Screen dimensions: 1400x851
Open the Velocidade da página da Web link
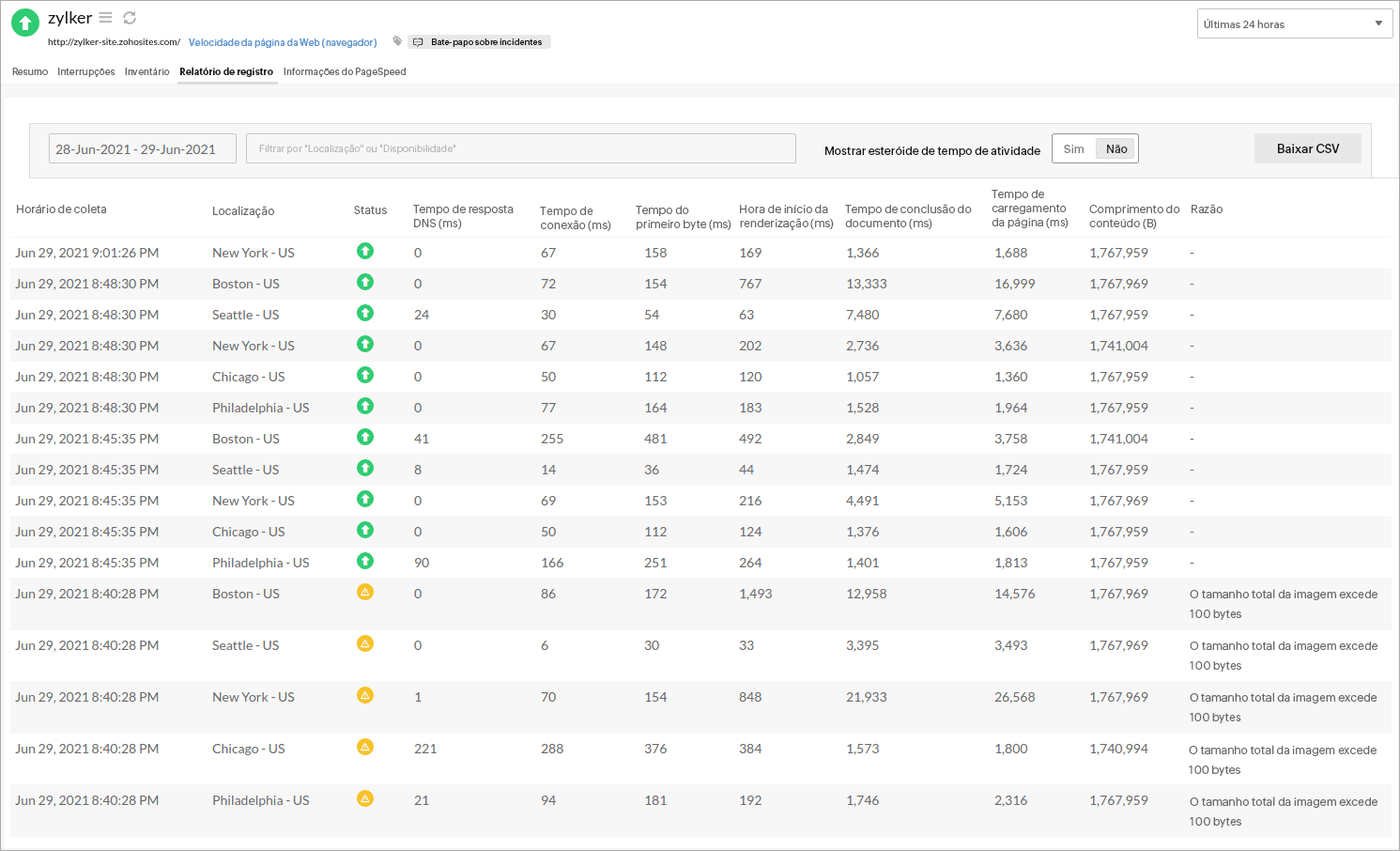(x=282, y=41)
